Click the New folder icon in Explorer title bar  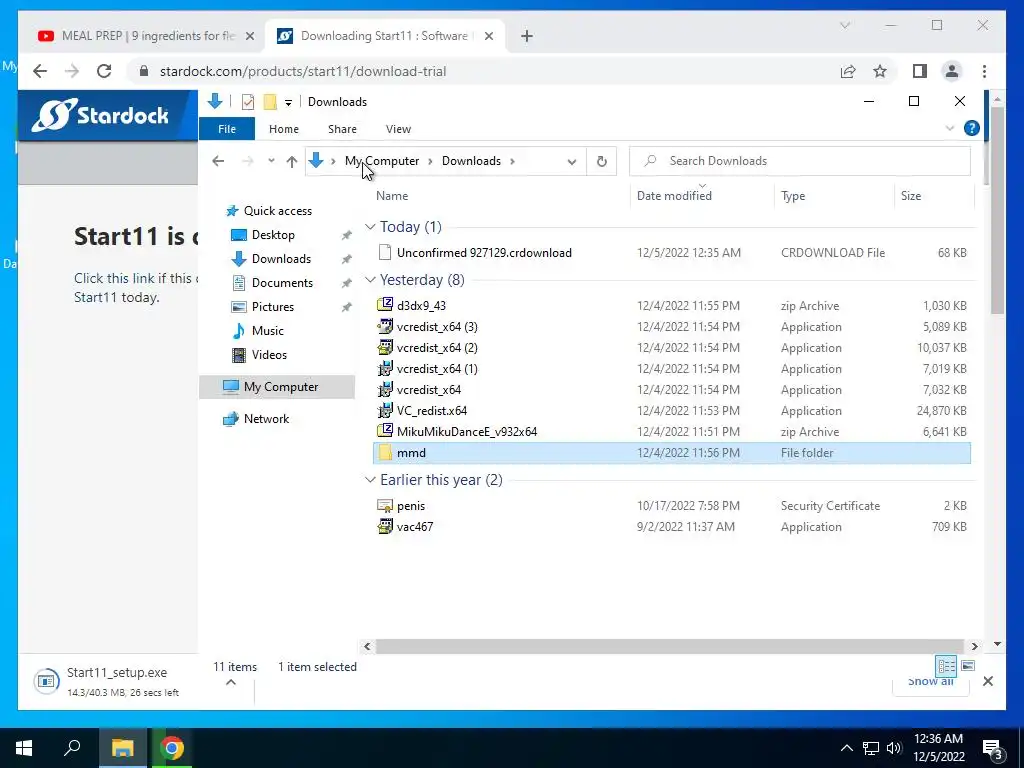pyautogui.click(x=270, y=102)
